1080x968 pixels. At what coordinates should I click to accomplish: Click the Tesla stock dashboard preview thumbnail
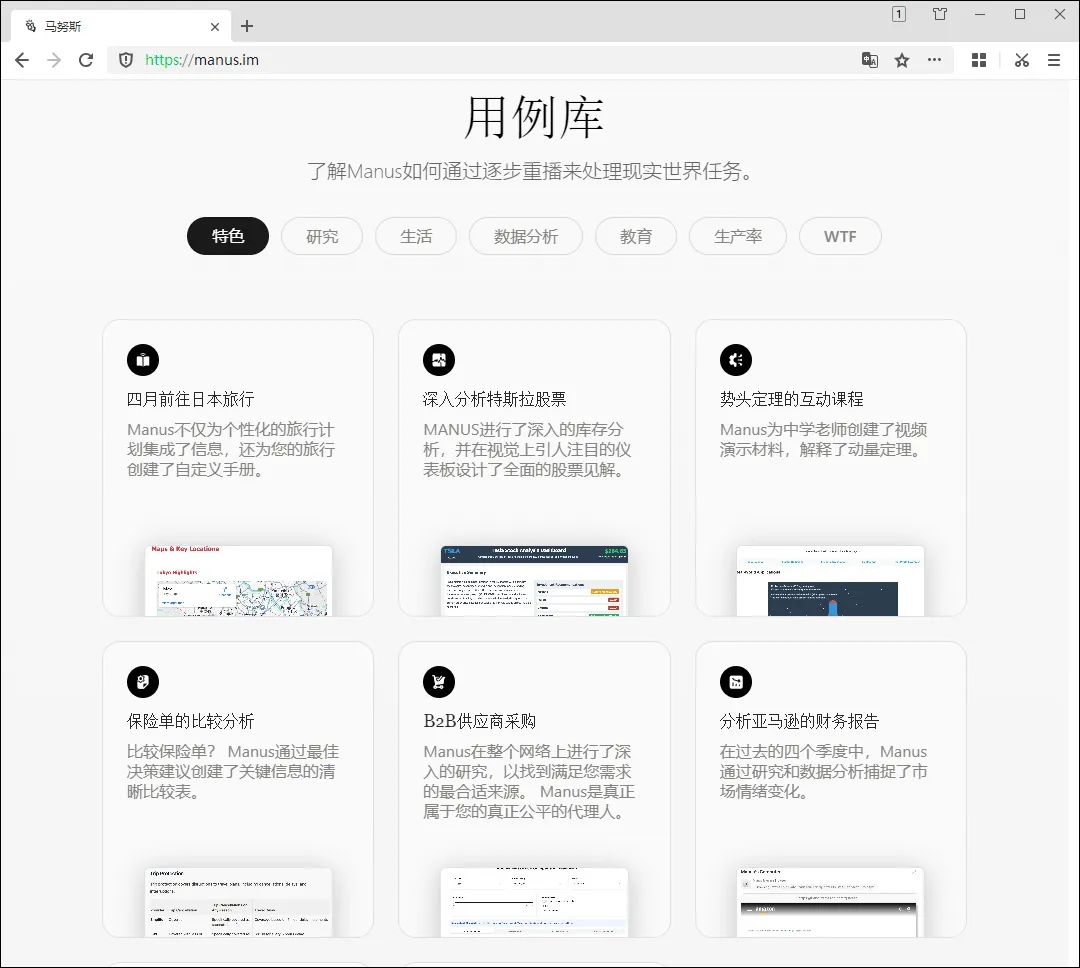pos(534,581)
